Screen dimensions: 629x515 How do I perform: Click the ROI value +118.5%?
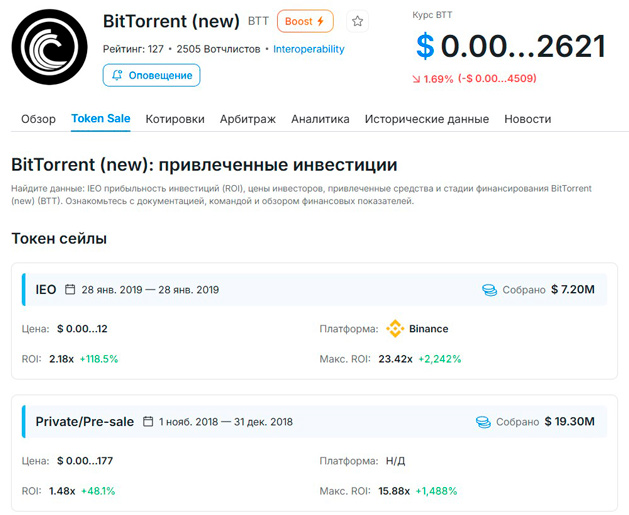tap(99, 359)
